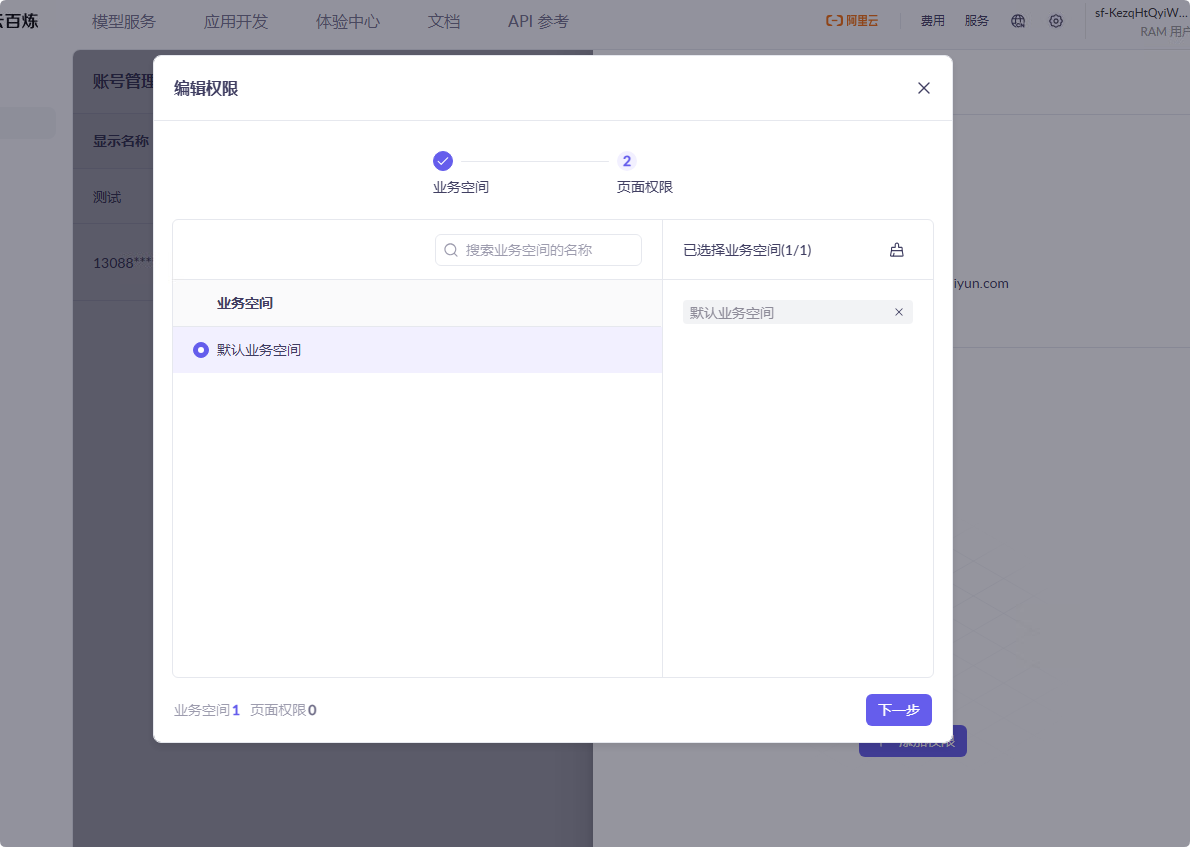The height and width of the screenshot is (847, 1190).
Task: Open the 费用 billing link
Action: click(932, 20)
